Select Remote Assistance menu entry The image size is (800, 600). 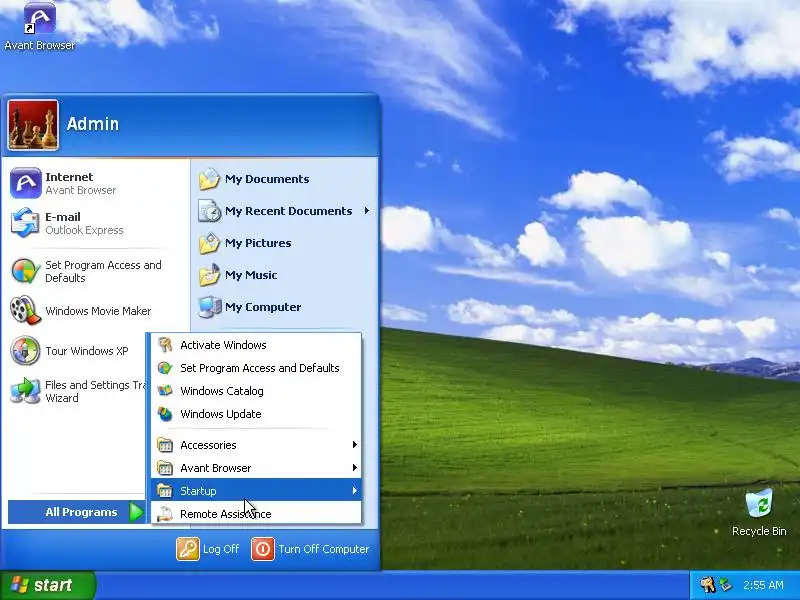[x=256, y=514]
